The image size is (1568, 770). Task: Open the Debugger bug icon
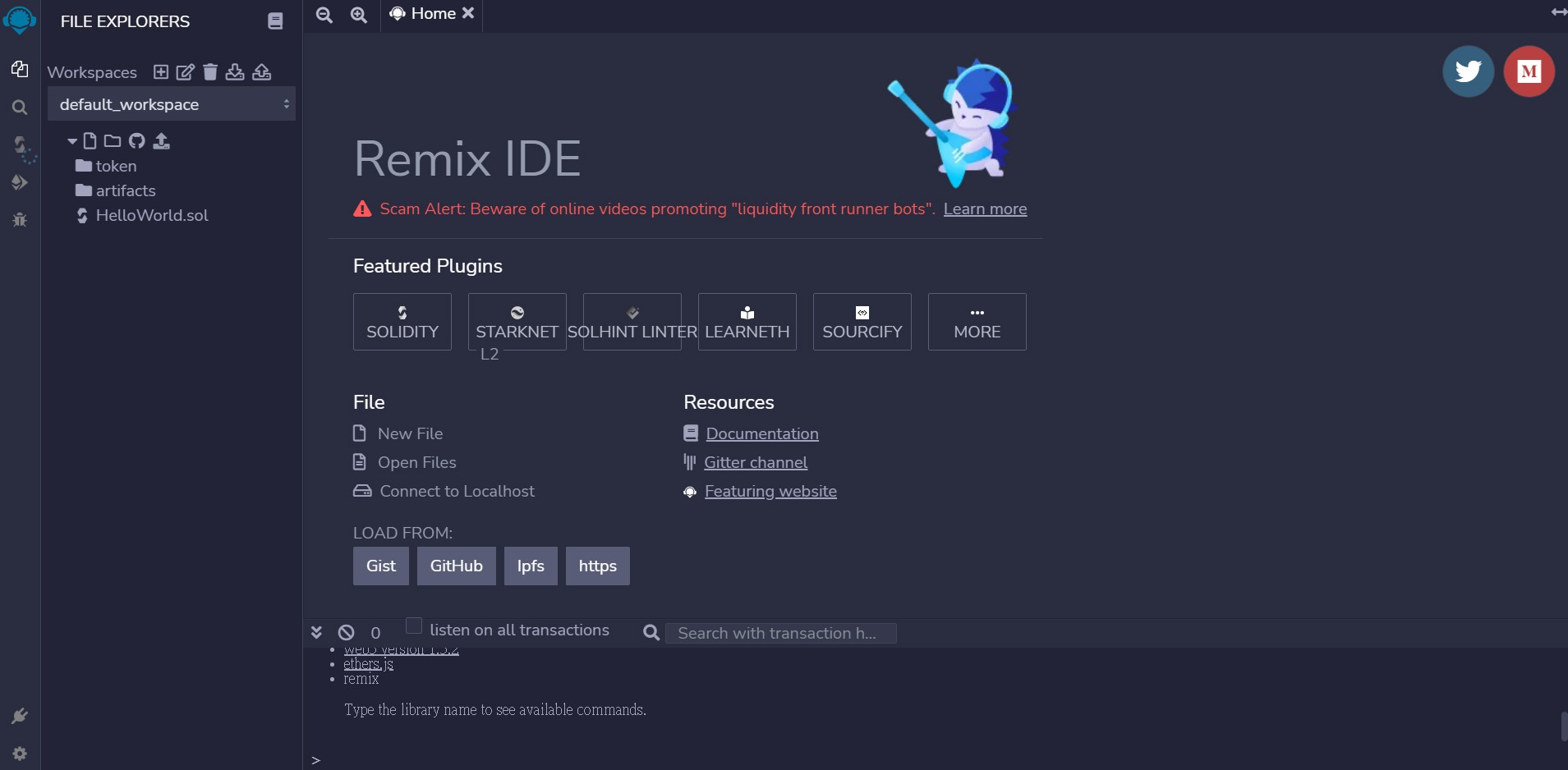point(20,219)
